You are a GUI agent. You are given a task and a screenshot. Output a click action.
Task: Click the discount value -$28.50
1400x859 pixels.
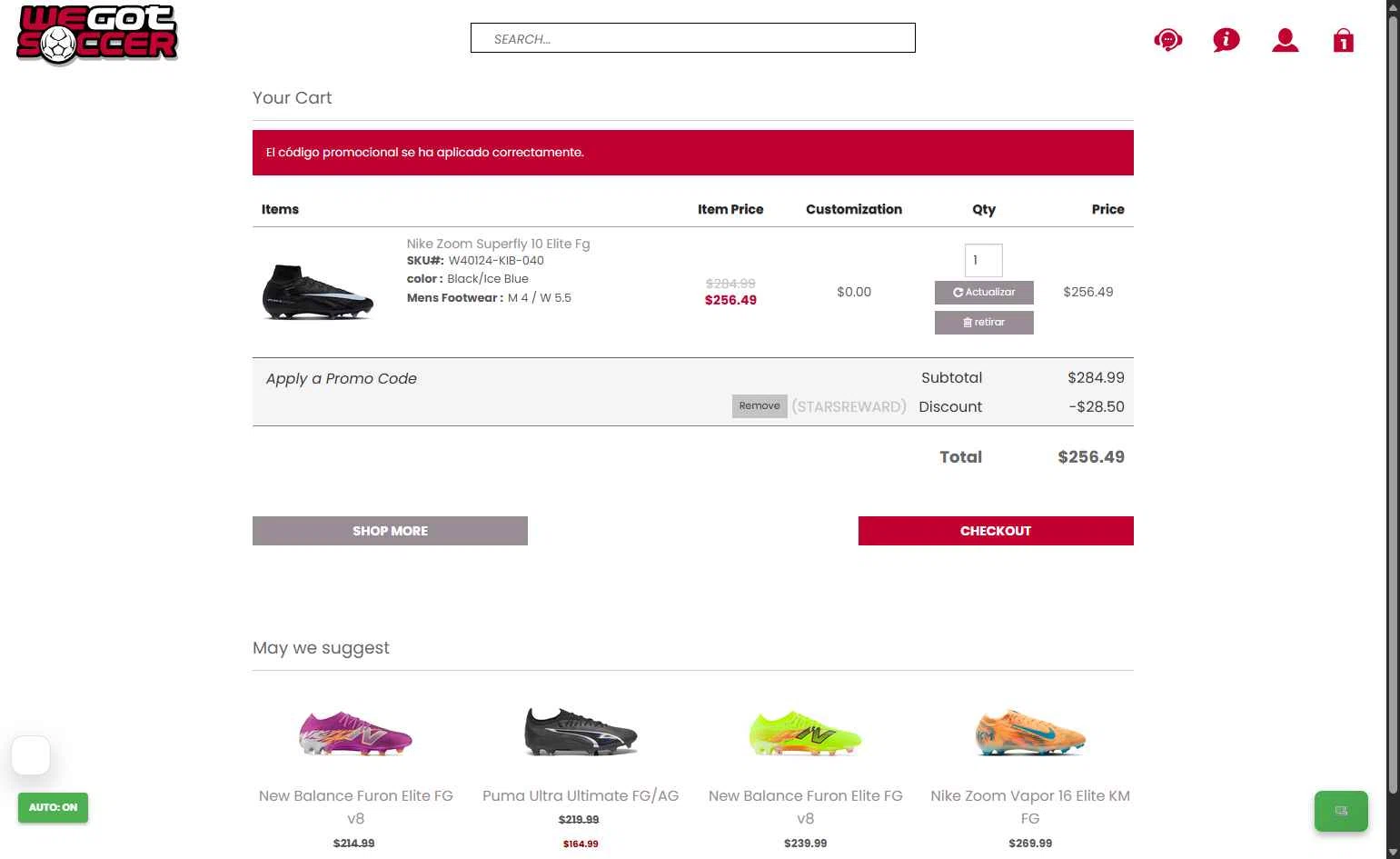1097,406
